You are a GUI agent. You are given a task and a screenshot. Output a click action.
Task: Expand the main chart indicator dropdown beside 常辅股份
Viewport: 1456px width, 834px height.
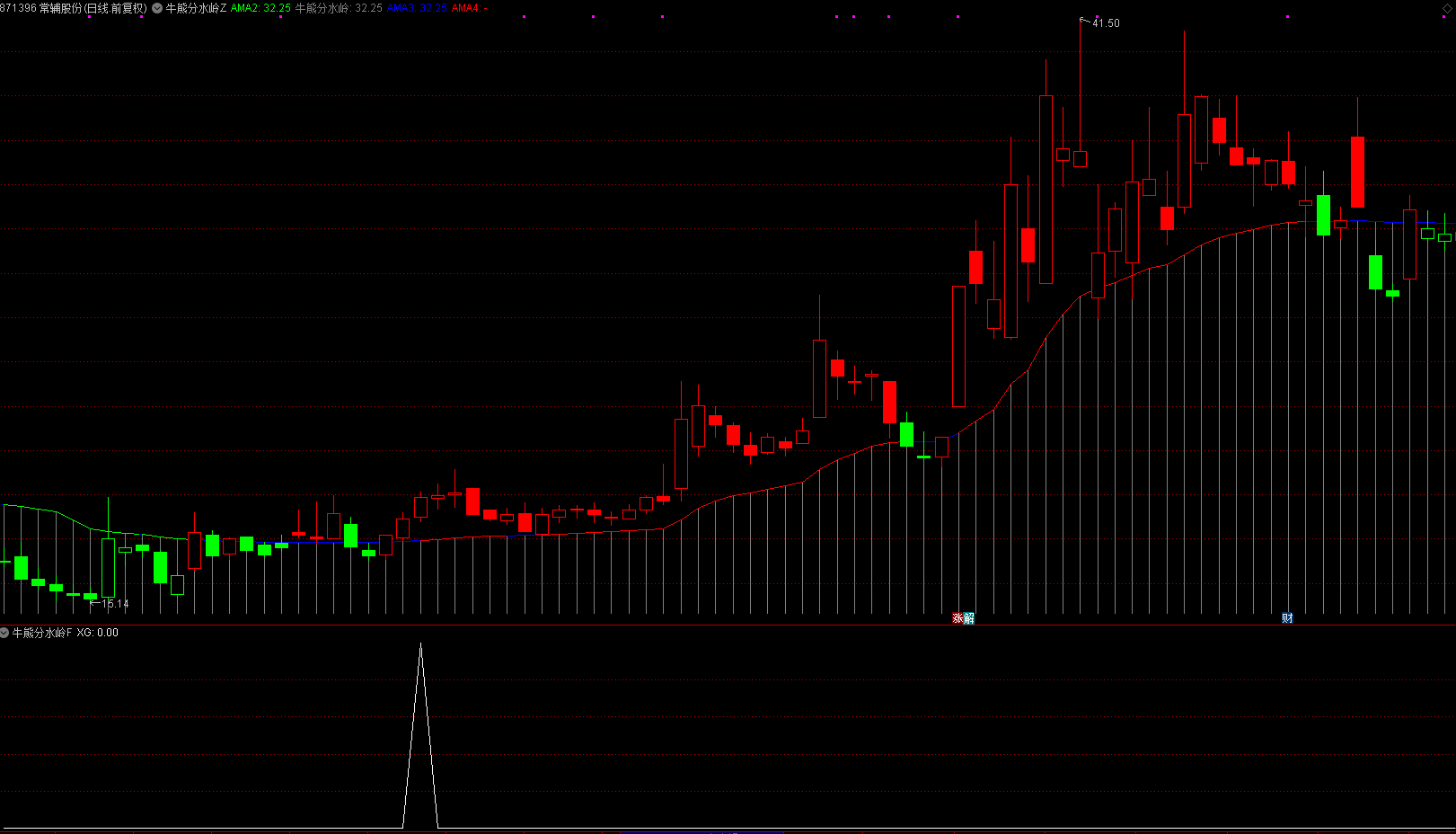pyautogui.click(x=158, y=8)
